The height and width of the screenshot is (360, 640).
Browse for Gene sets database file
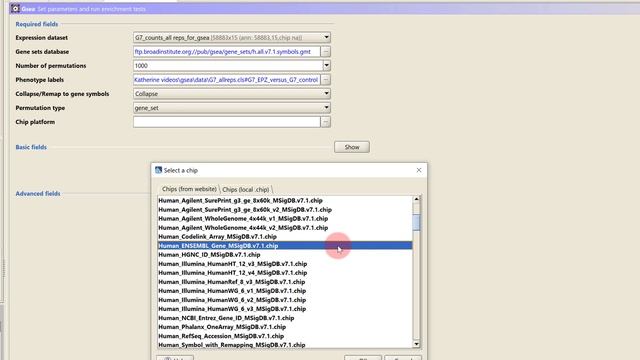325,51
